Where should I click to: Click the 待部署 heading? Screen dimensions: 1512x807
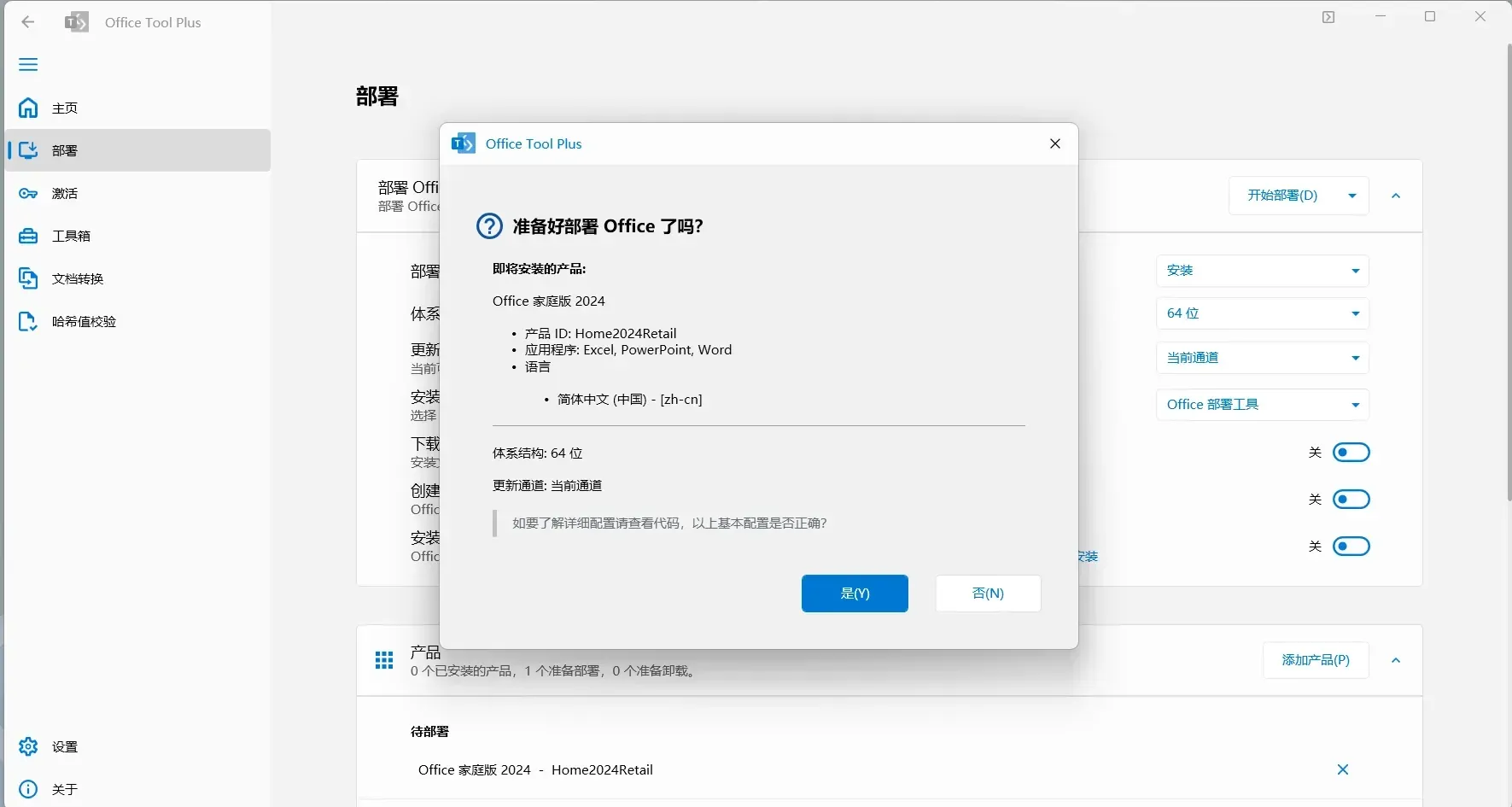tap(429, 731)
